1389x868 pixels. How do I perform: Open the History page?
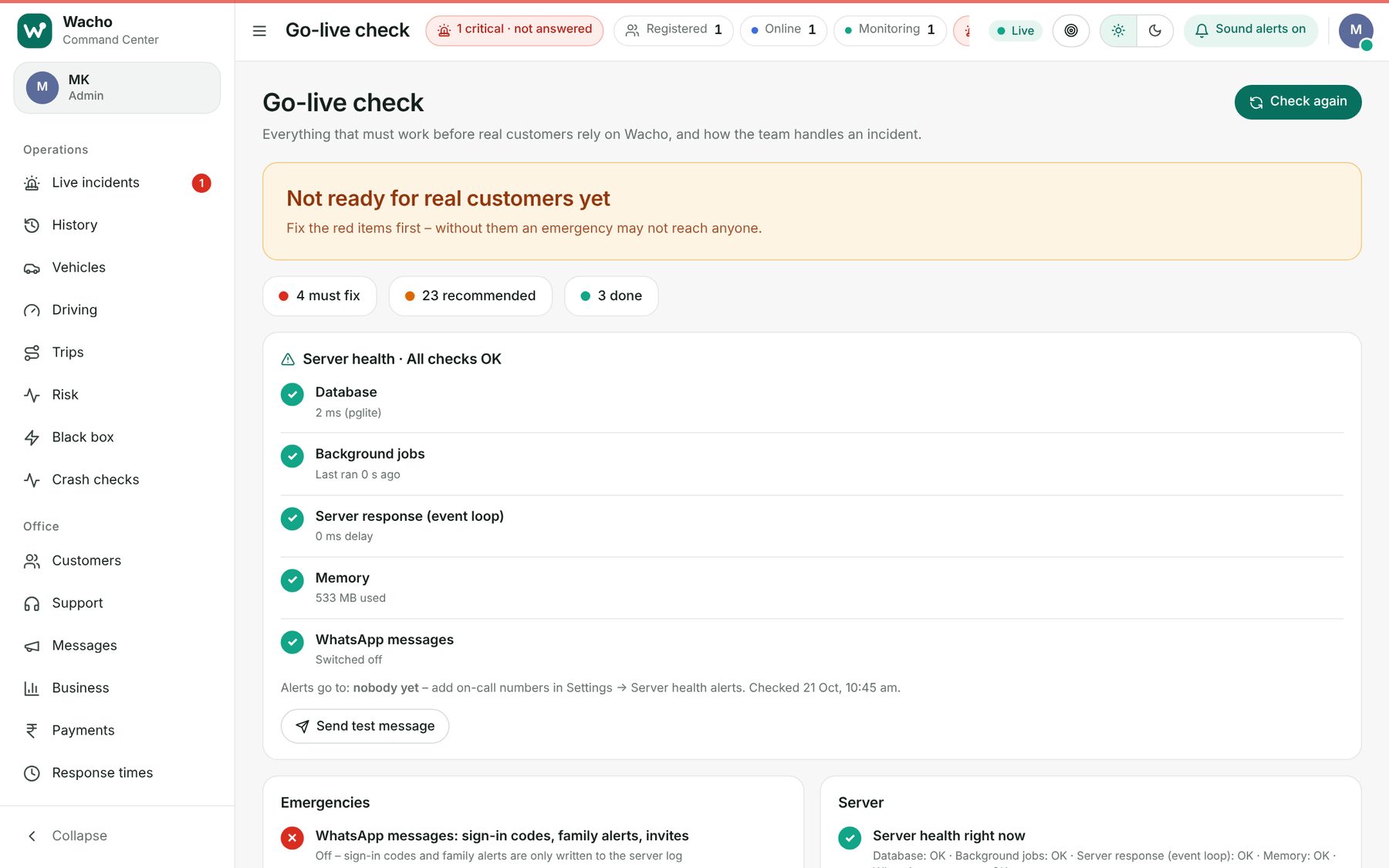pyautogui.click(x=117, y=225)
